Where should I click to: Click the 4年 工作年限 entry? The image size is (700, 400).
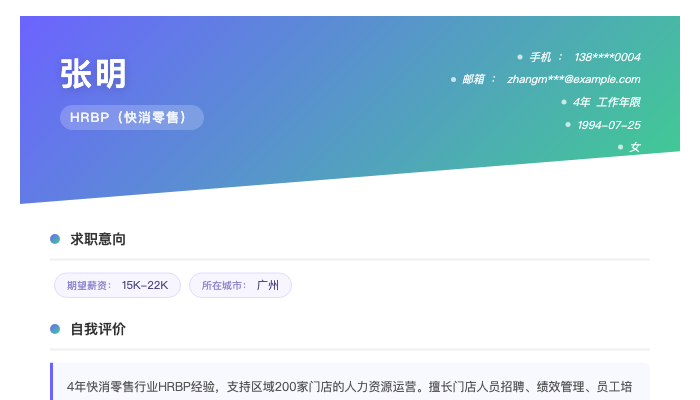tap(606, 102)
